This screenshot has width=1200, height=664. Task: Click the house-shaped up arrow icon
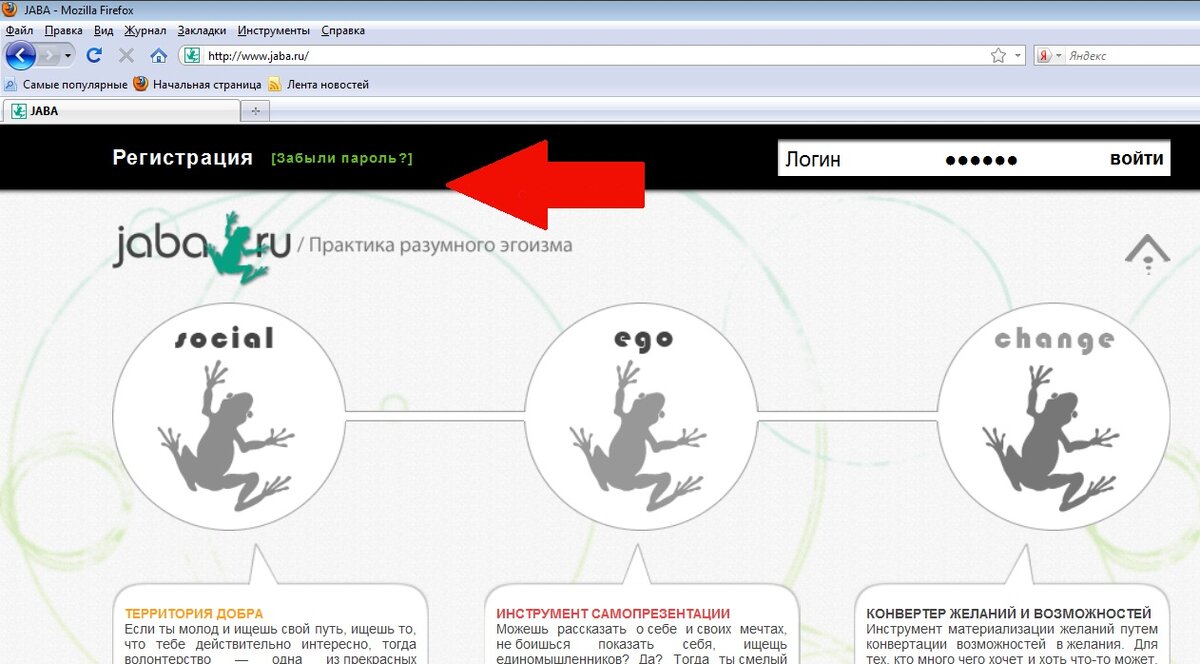point(1147,254)
